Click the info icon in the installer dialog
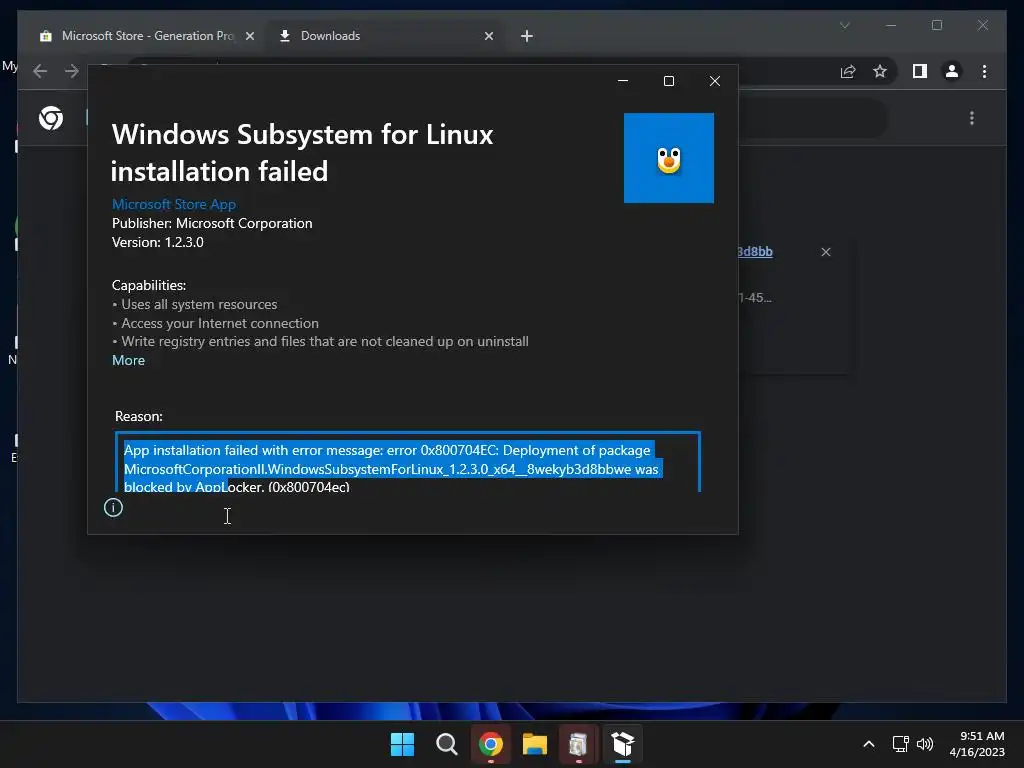The height and width of the screenshot is (768, 1024). pyautogui.click(x=113, y=507)
